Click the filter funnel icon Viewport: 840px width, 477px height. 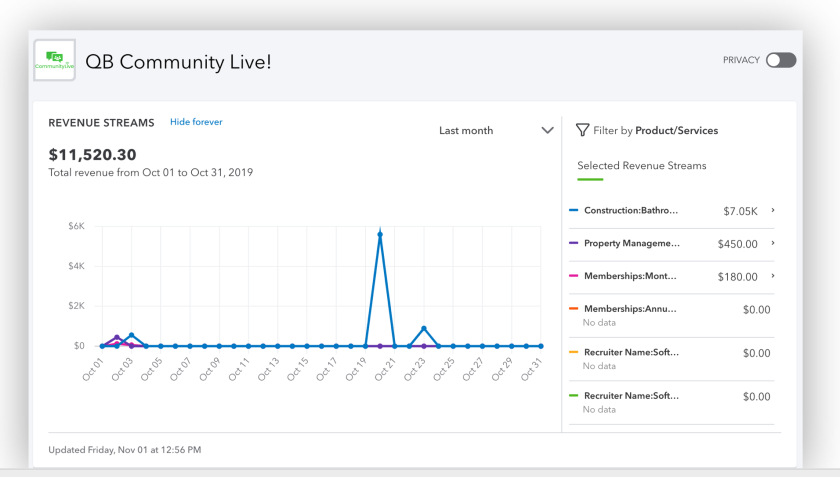582,130
